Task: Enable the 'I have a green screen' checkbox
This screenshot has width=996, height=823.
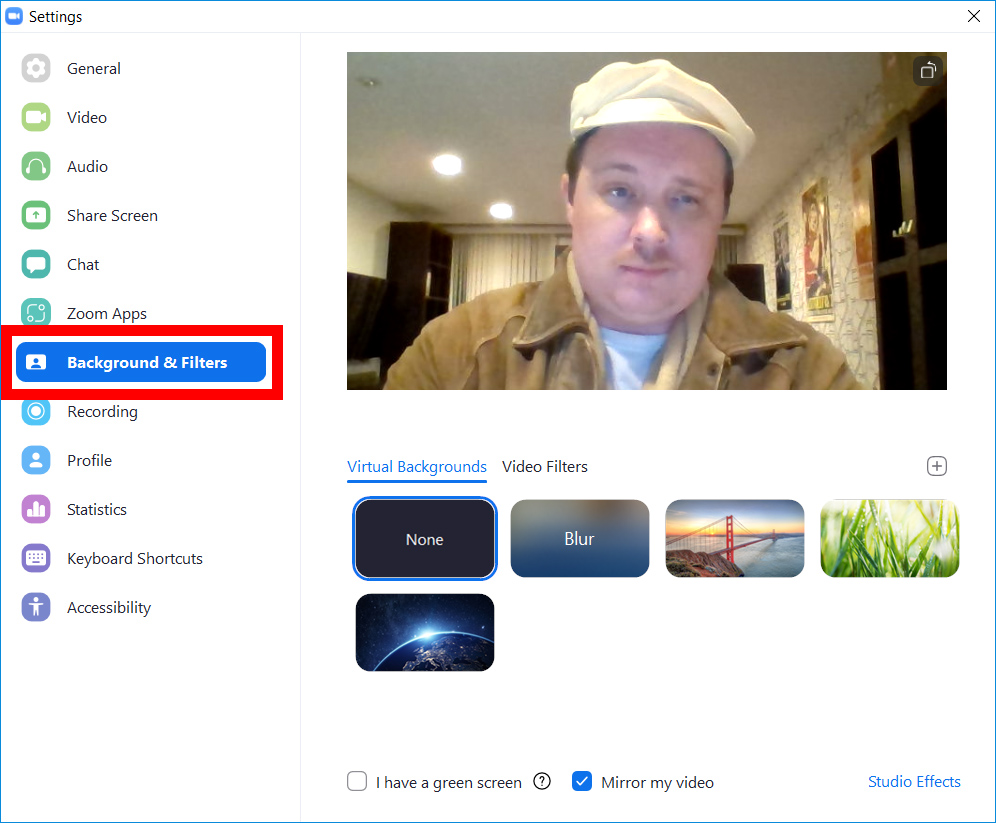Action: (x=357, y=782)
